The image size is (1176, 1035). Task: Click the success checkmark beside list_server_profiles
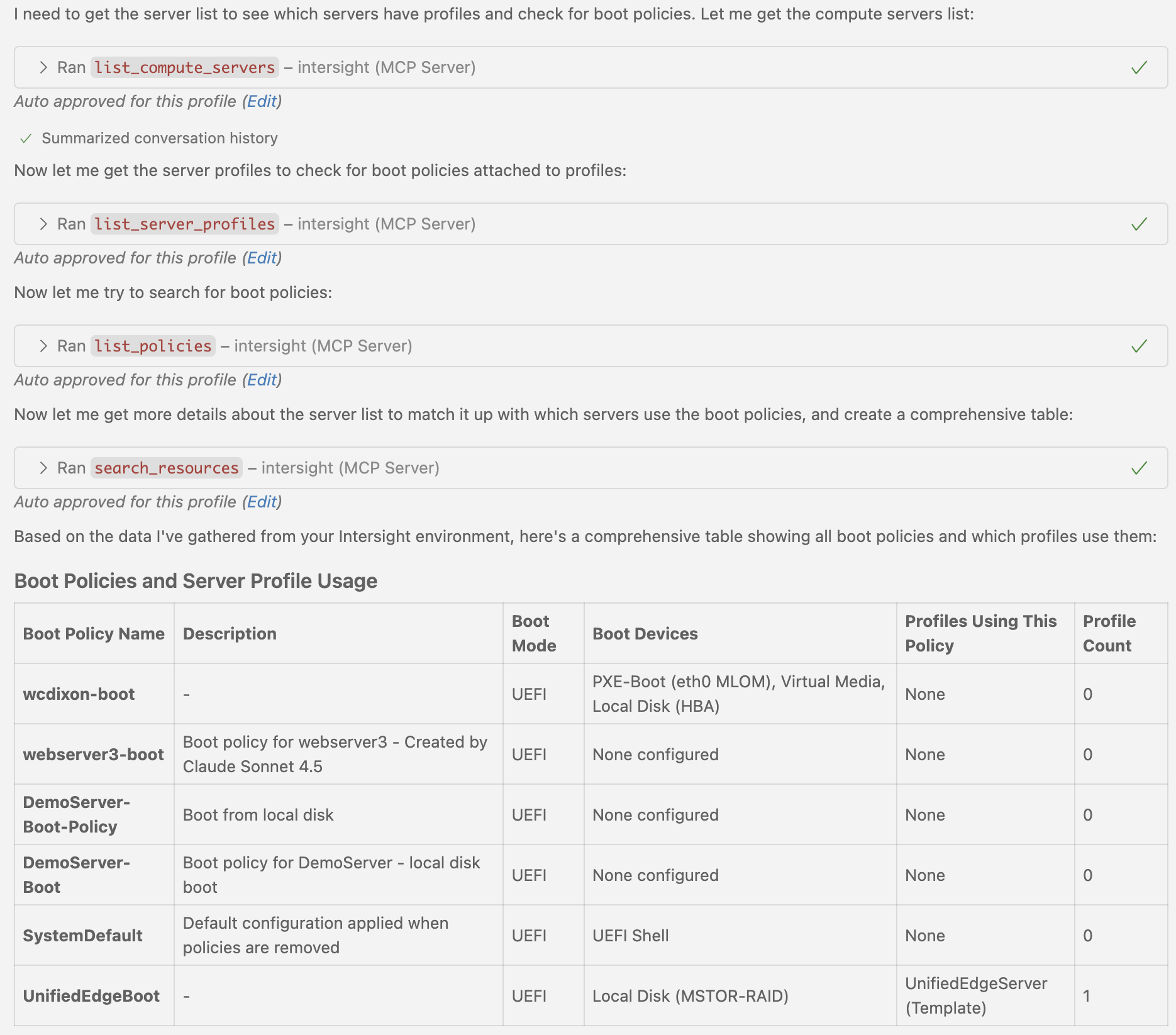pos(1140,224)
